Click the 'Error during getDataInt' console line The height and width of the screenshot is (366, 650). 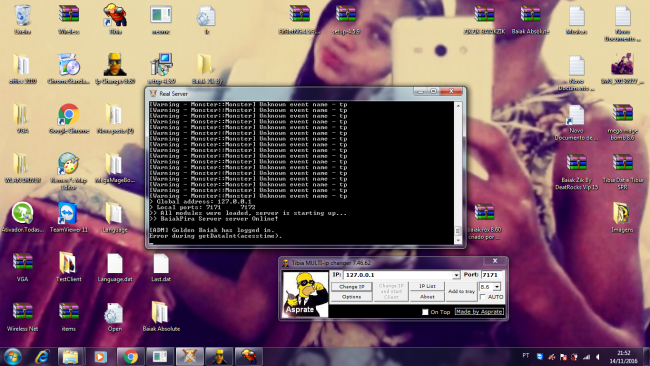[216, 236]
